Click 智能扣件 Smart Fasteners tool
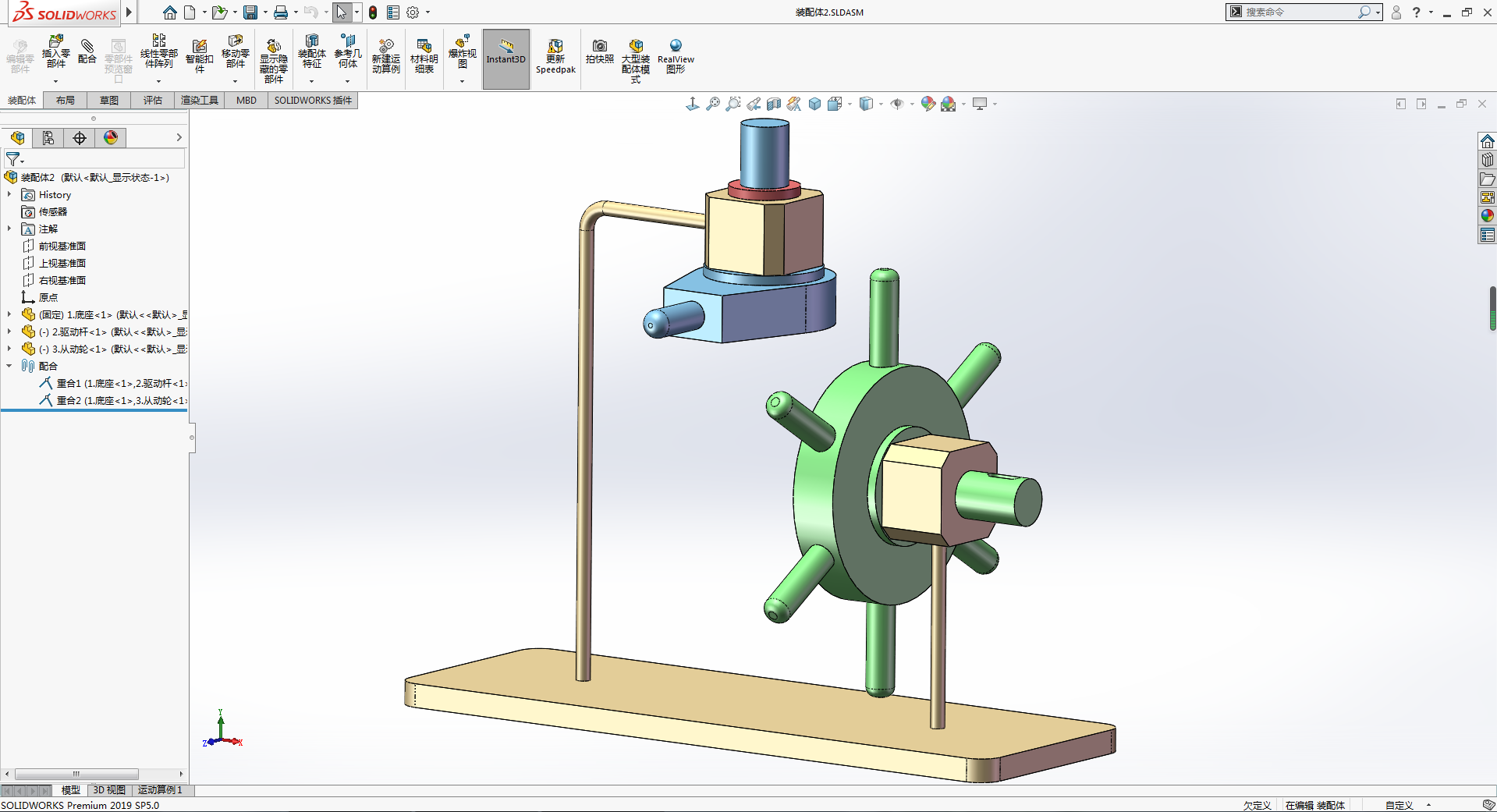The image size is (1497, 812). 200,56
